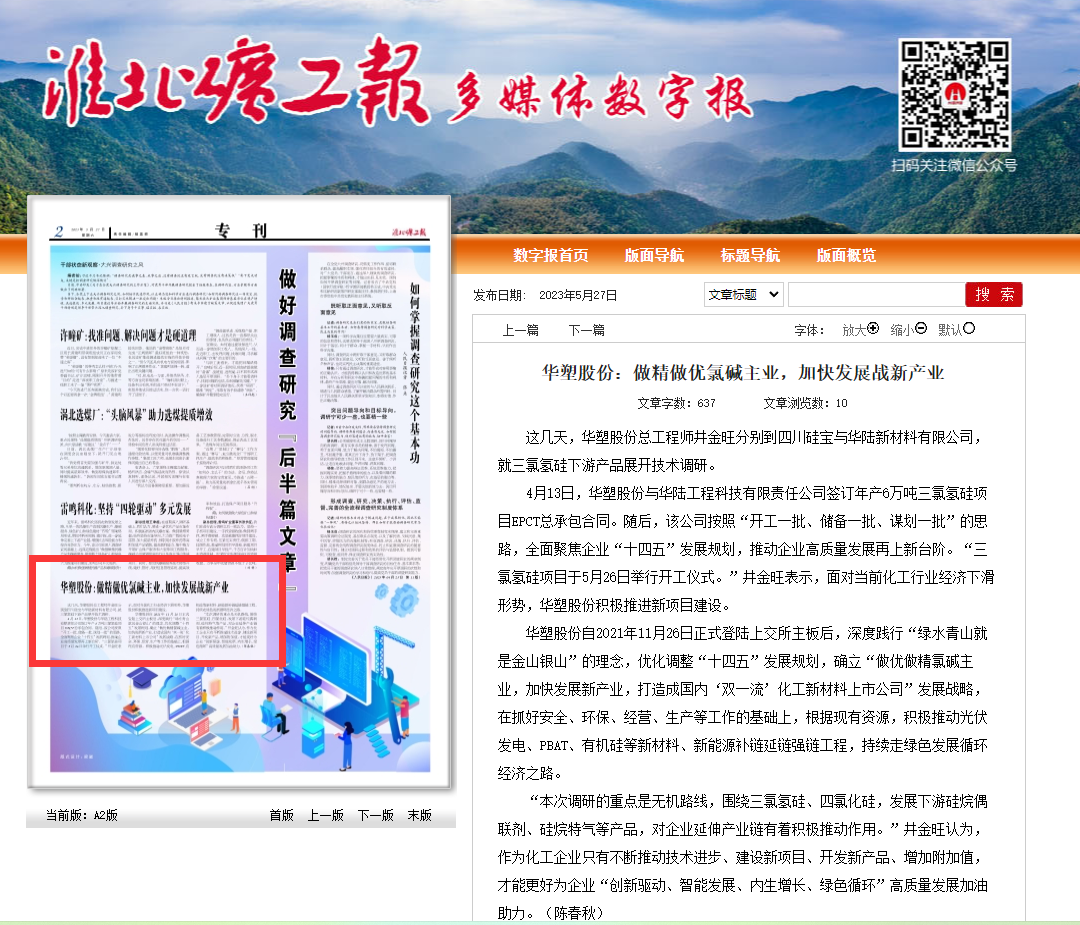Jump to last page via 末版
1080x925 pixels.
click(x=419, y=815)
